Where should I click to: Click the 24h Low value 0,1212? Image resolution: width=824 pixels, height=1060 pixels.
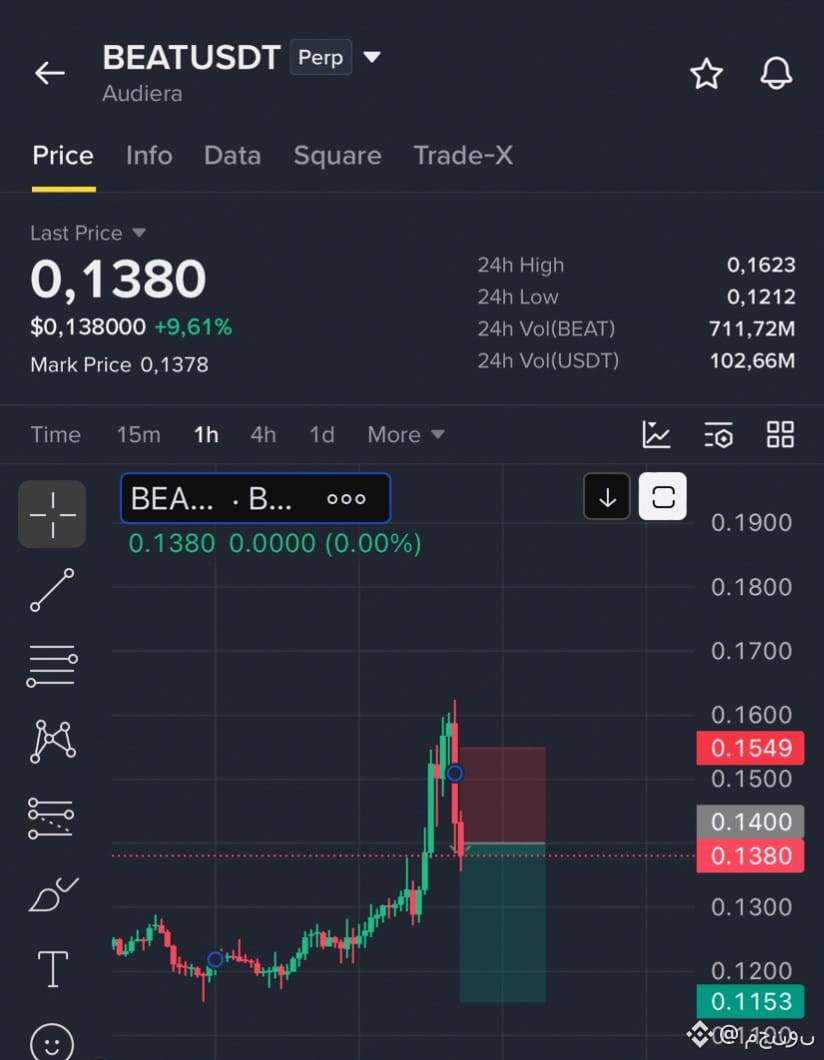click(x=761, y=297)
